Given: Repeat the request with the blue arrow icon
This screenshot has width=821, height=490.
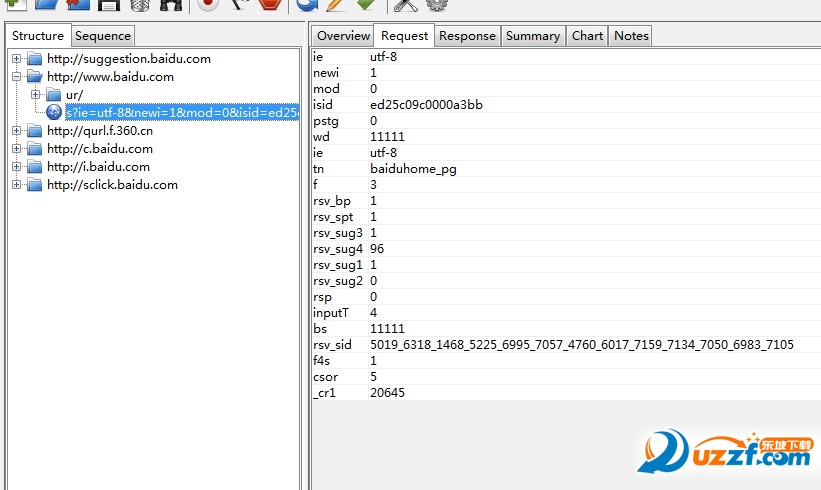Looking at the screenshot, I should (307, 4).
